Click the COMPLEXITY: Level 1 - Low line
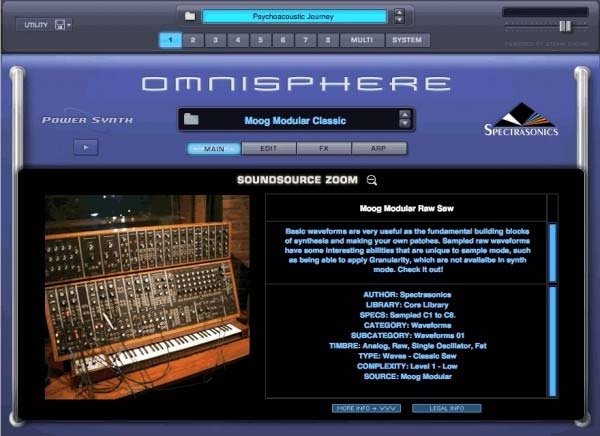The height and width of the screenshot is (436, 600). point(407,366)
